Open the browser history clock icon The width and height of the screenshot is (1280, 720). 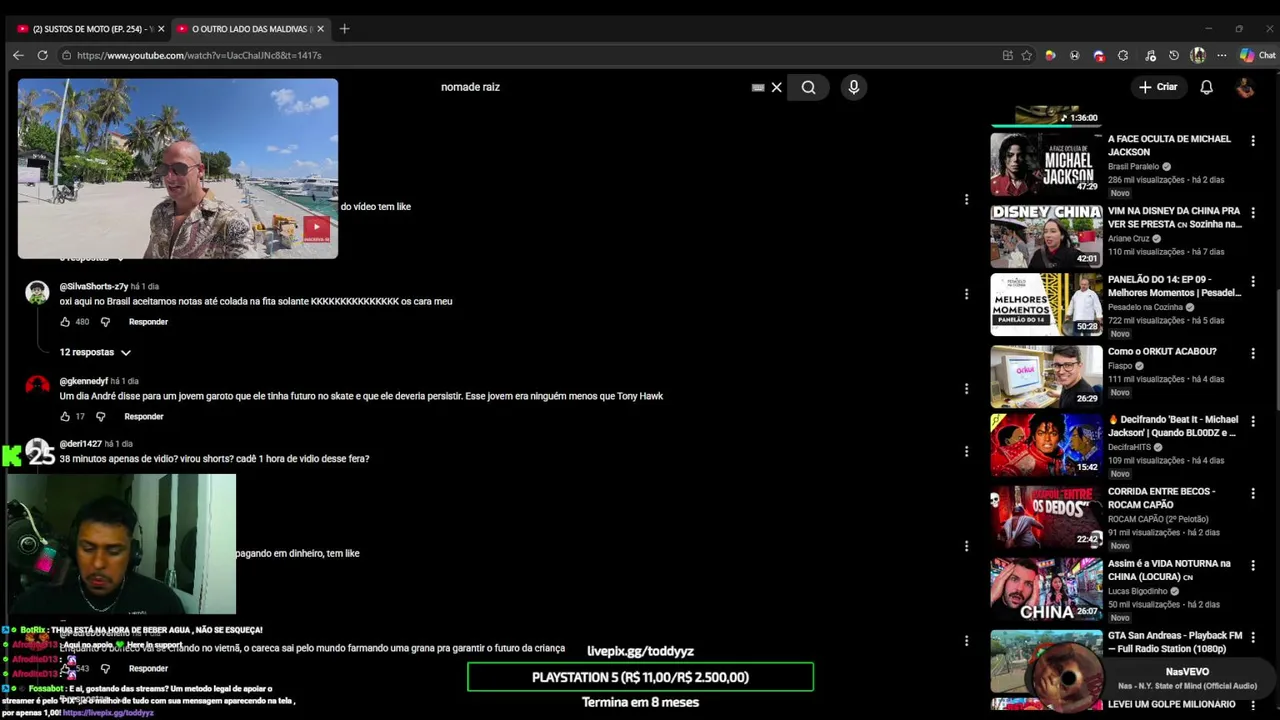[1174, 55]
